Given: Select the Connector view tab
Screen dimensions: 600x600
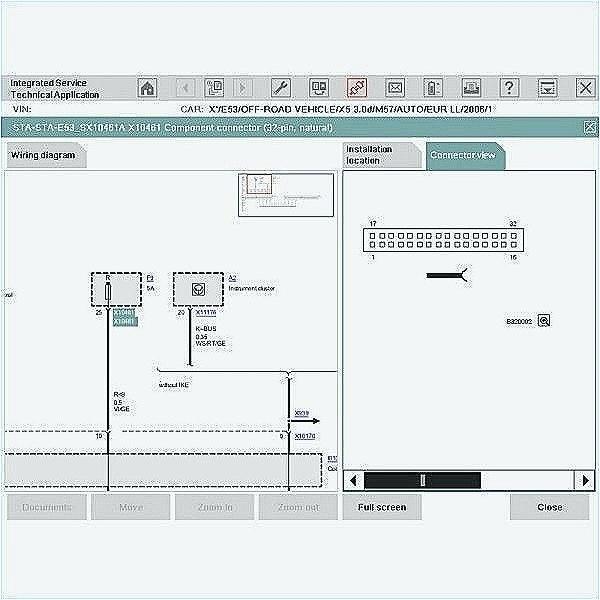Looking at the screenshot, I should point(465,155).
